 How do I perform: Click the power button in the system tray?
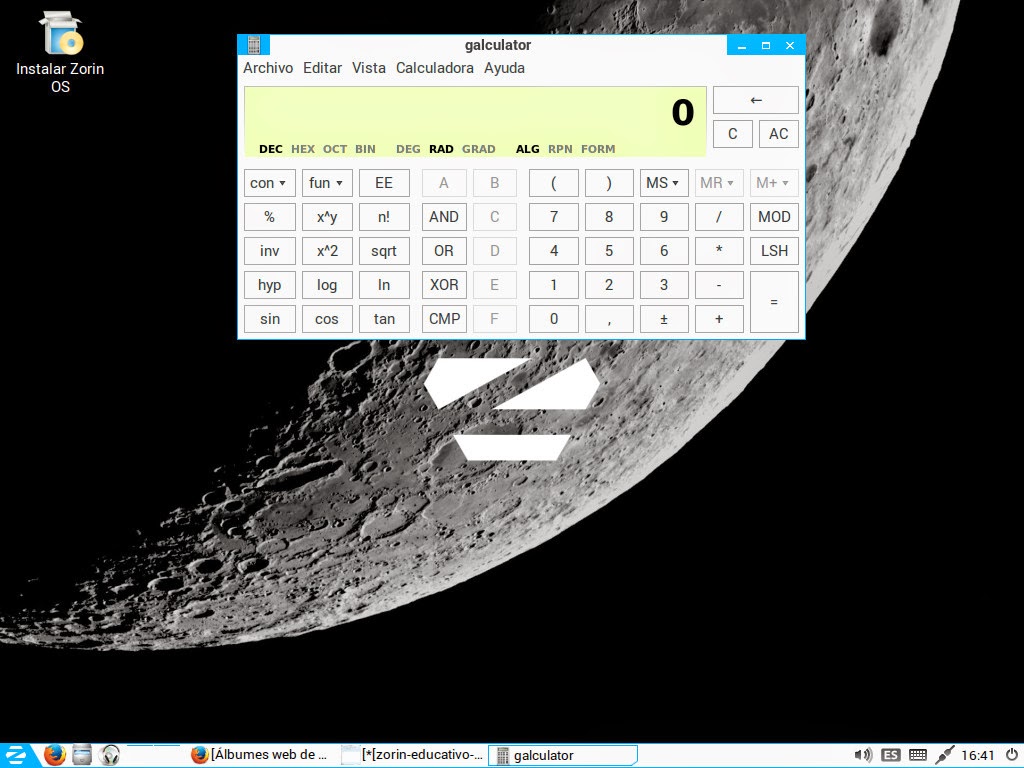coord(1012,755)
